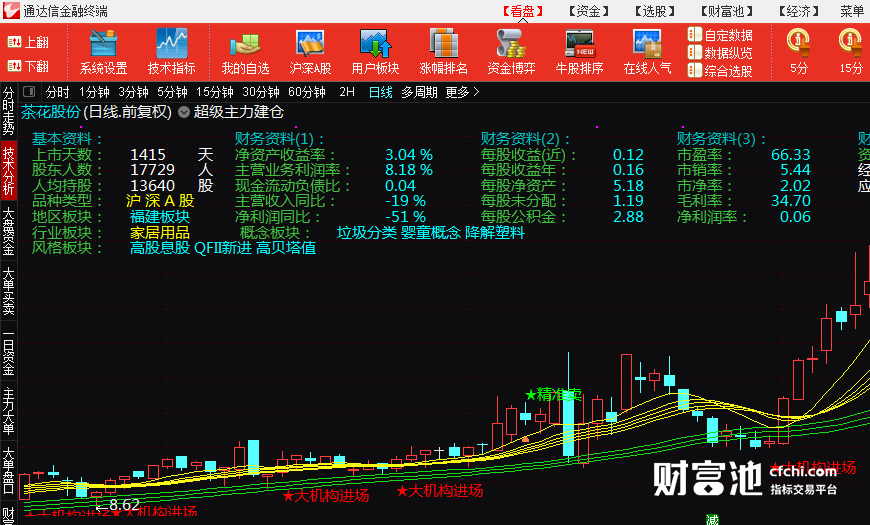The height and width of the screenshot is (525, 870).
Task: Open the 一日资金 side tab
Action: (8, 351)
